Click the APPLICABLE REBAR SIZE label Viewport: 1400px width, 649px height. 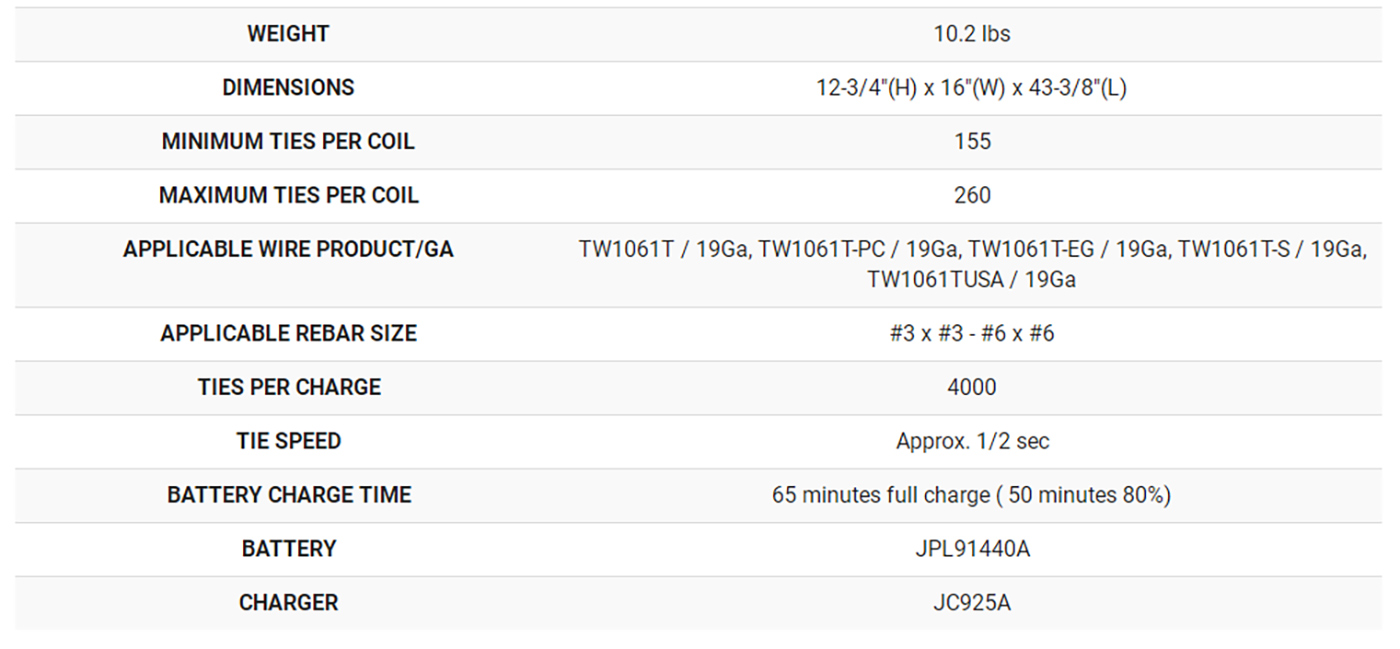point(288,334)
